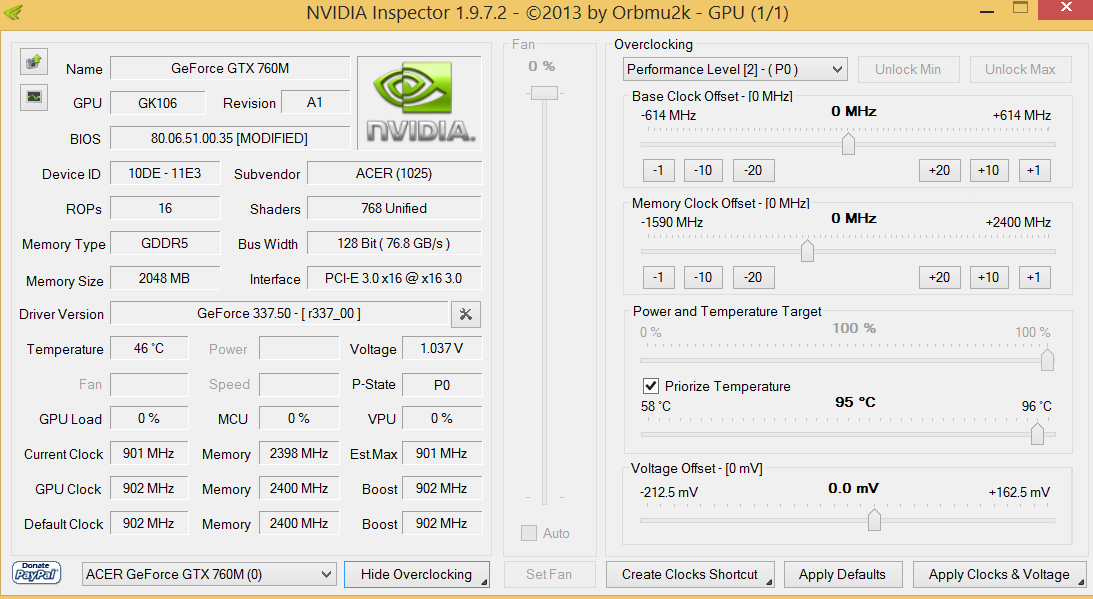Click the Memory Clock Offset slider handle
1093x599 pixels.
pyautogui.click(x=807, y=250)
